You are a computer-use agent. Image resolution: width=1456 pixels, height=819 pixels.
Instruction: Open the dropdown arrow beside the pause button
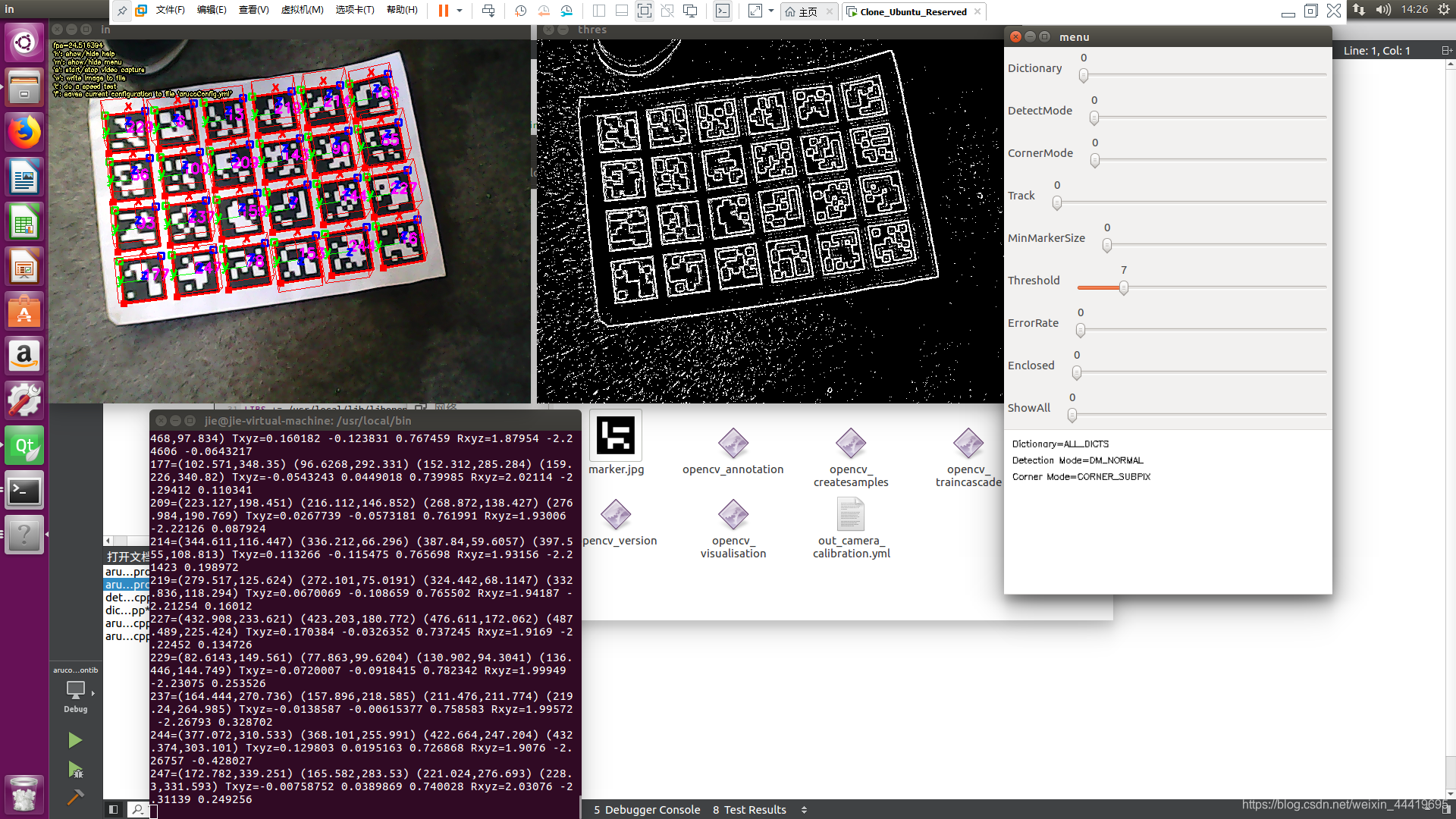pyautogui.click(x=460, y=11)
